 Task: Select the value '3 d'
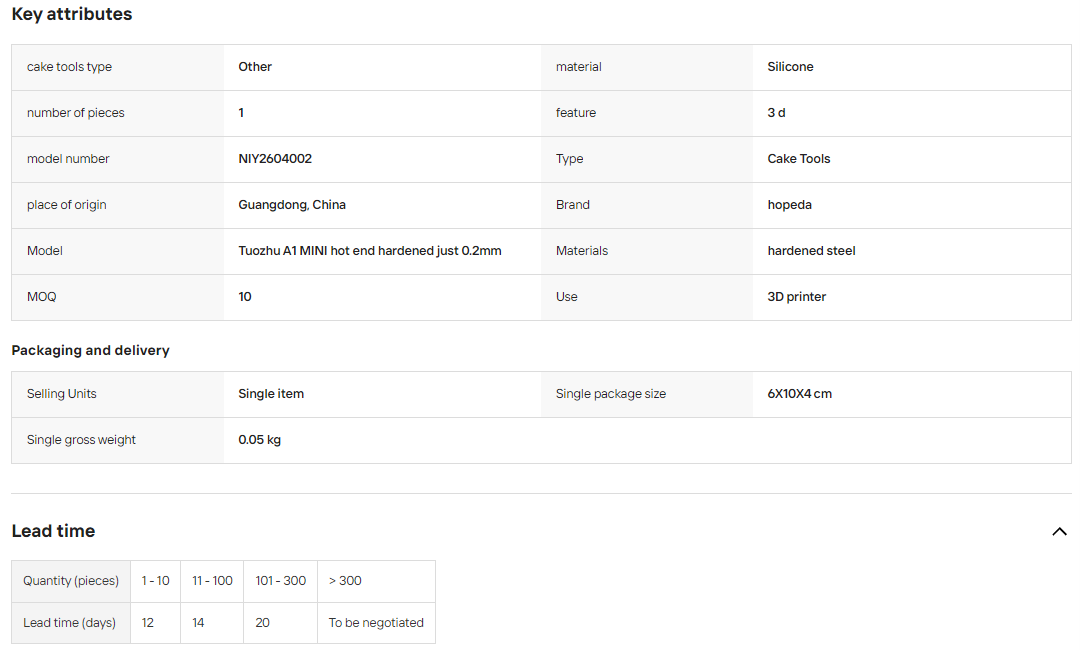click(x=776, y=113)
